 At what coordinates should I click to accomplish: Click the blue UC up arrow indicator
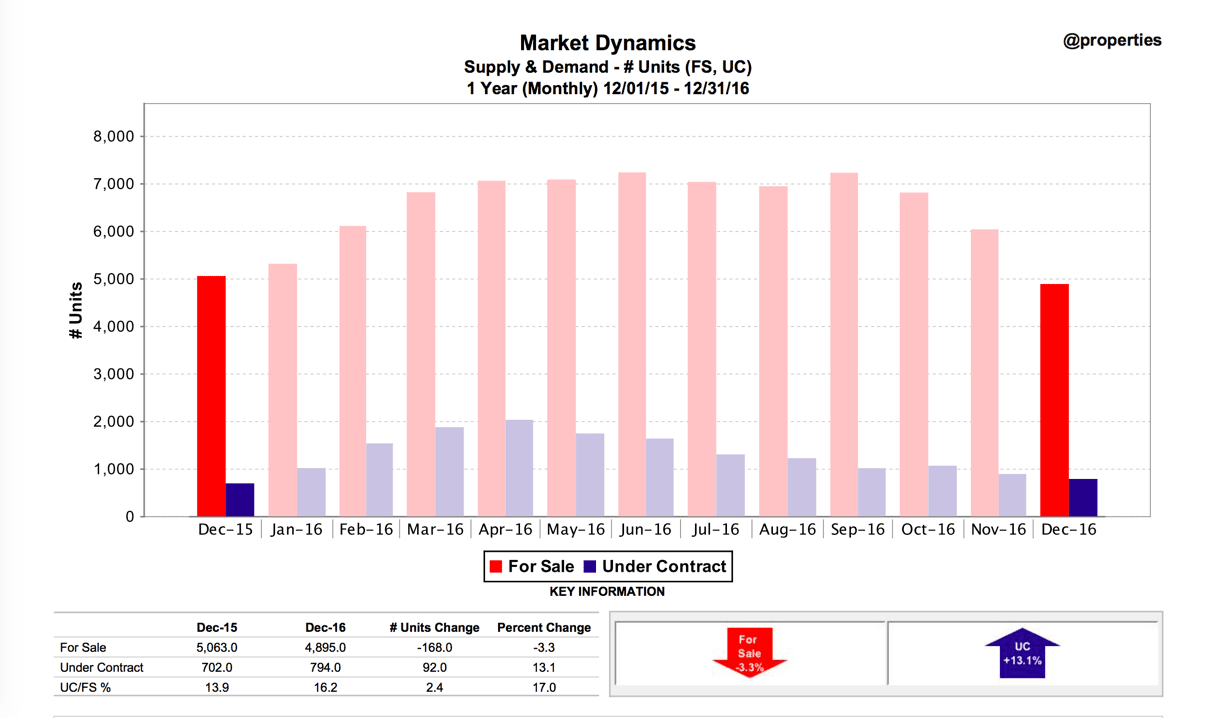1022,653
